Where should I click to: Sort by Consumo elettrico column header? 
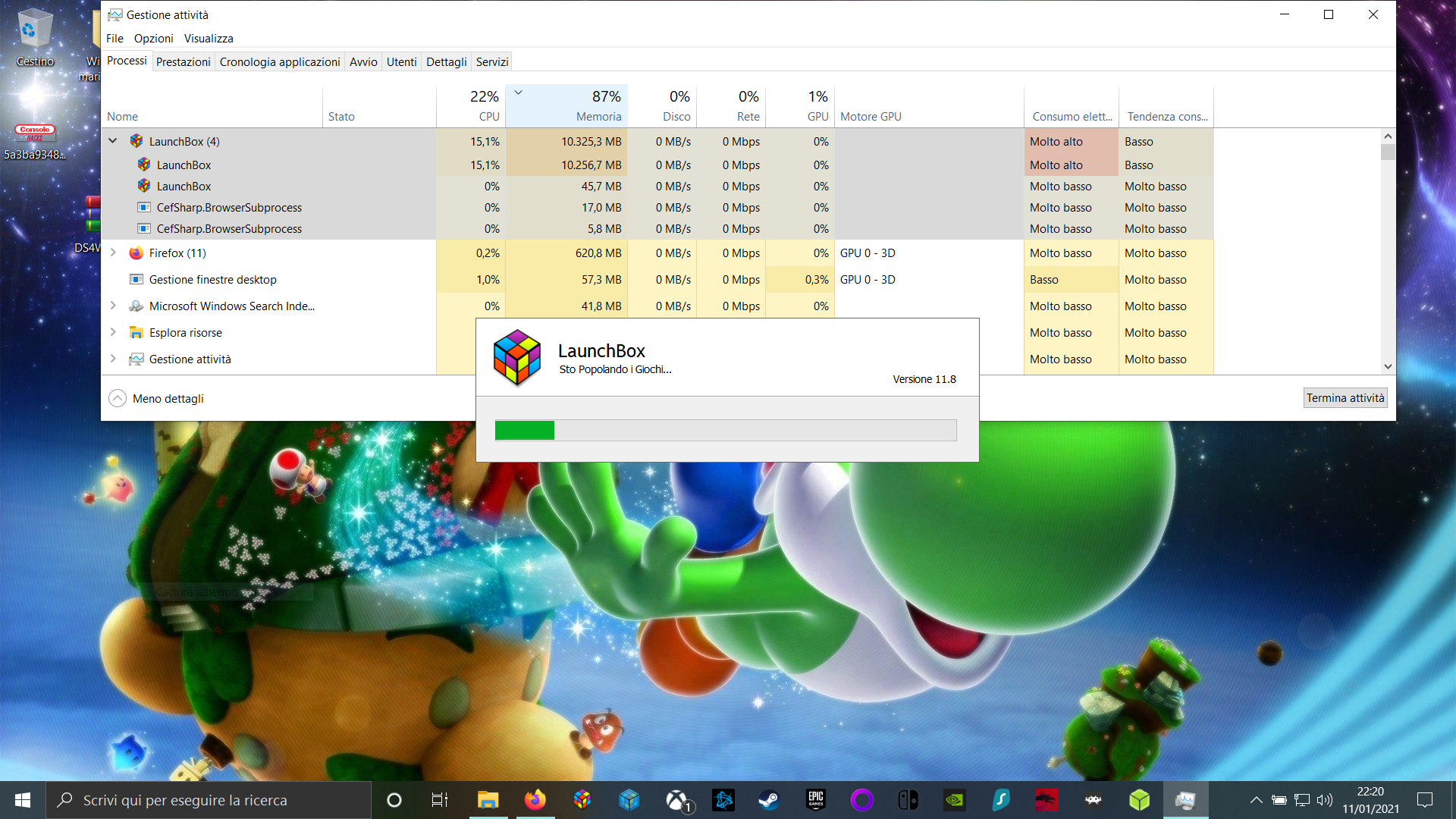pos(1072,106)
